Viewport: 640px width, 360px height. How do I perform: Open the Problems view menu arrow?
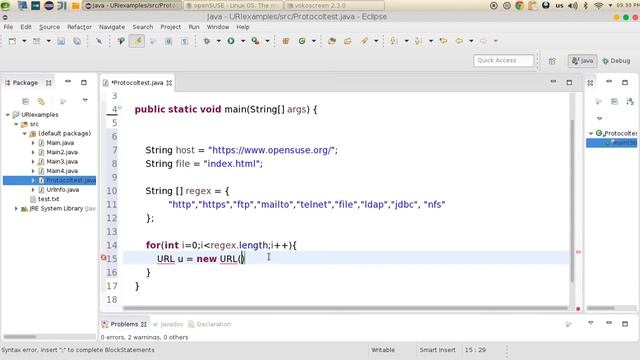591,323
